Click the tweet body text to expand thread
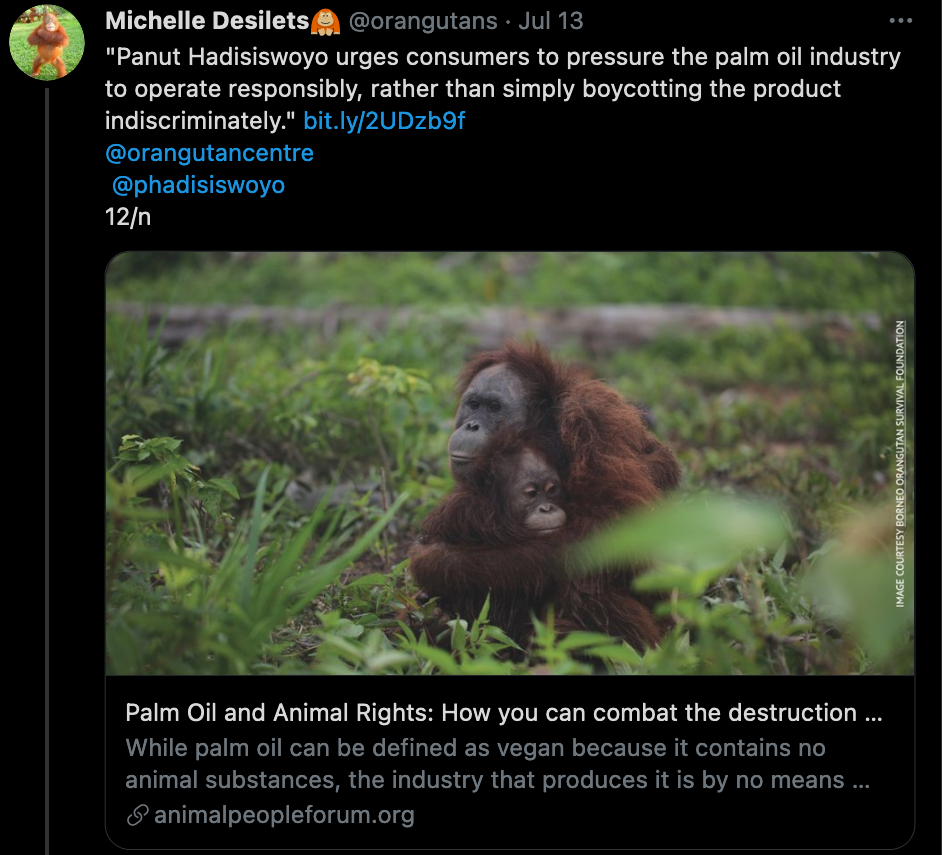 450,90
